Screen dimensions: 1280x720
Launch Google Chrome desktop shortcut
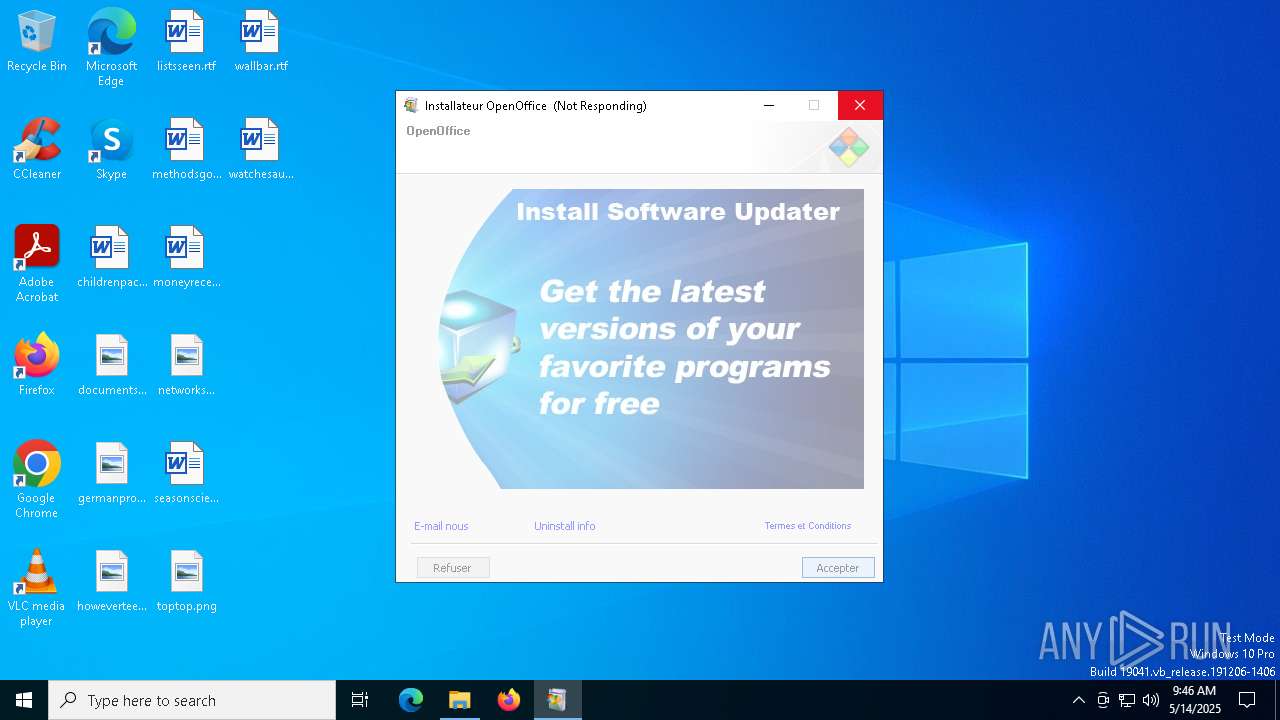pos(37,480)
